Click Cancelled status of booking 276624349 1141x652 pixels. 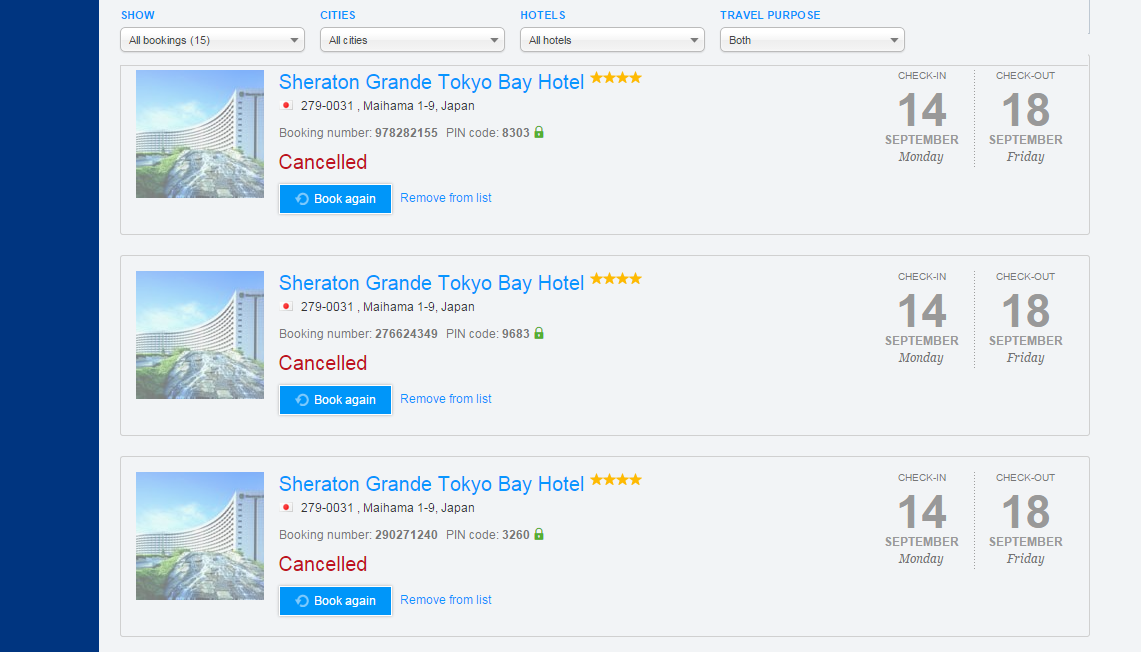click(x=323, y=362)
